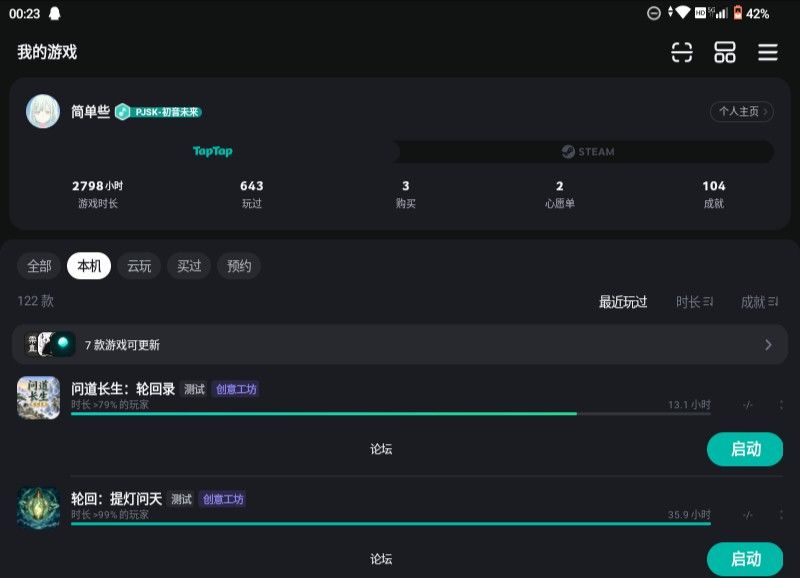Sort by 成就 with sort icon
Image resolution: width=800 pixels, height=578 pixels.
pyautogui.click(x=760, y=302)
